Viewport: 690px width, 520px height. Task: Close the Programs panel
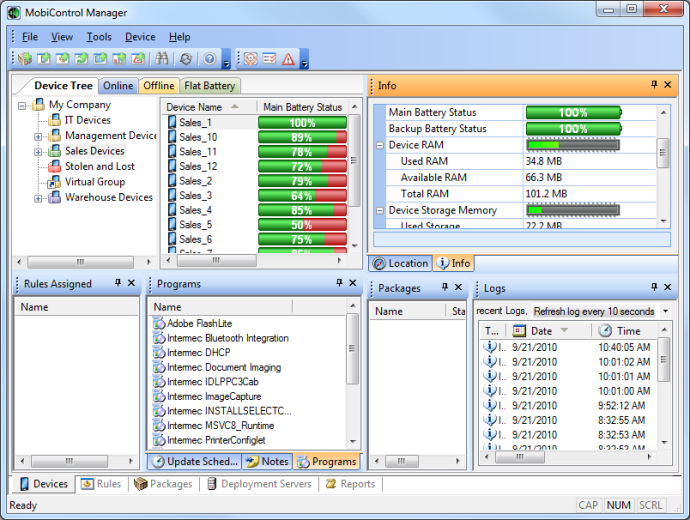[x=352, y=283]
